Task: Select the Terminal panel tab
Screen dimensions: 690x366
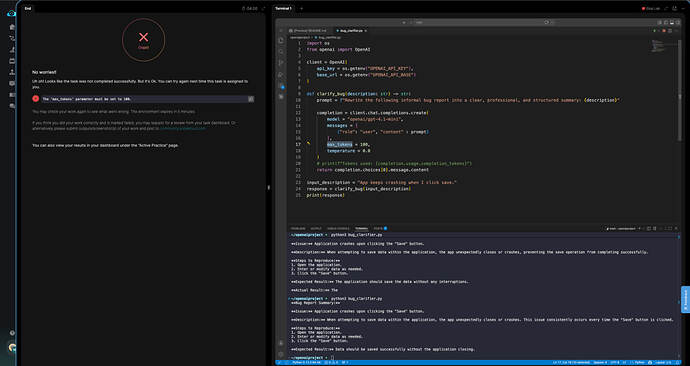Action: pos(361,228)
